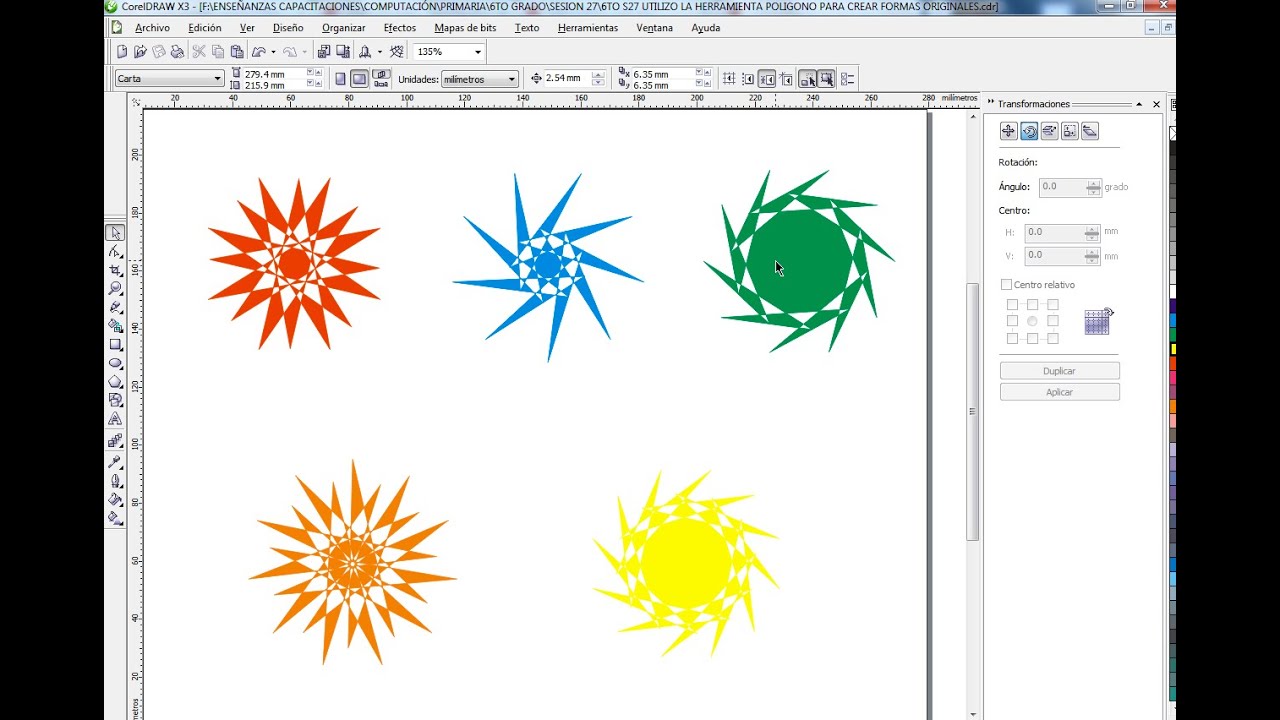Expand the application launcher dropdown arrow
The height and width of the screenshot is (720, 1280).
click(x=380, y=52)
